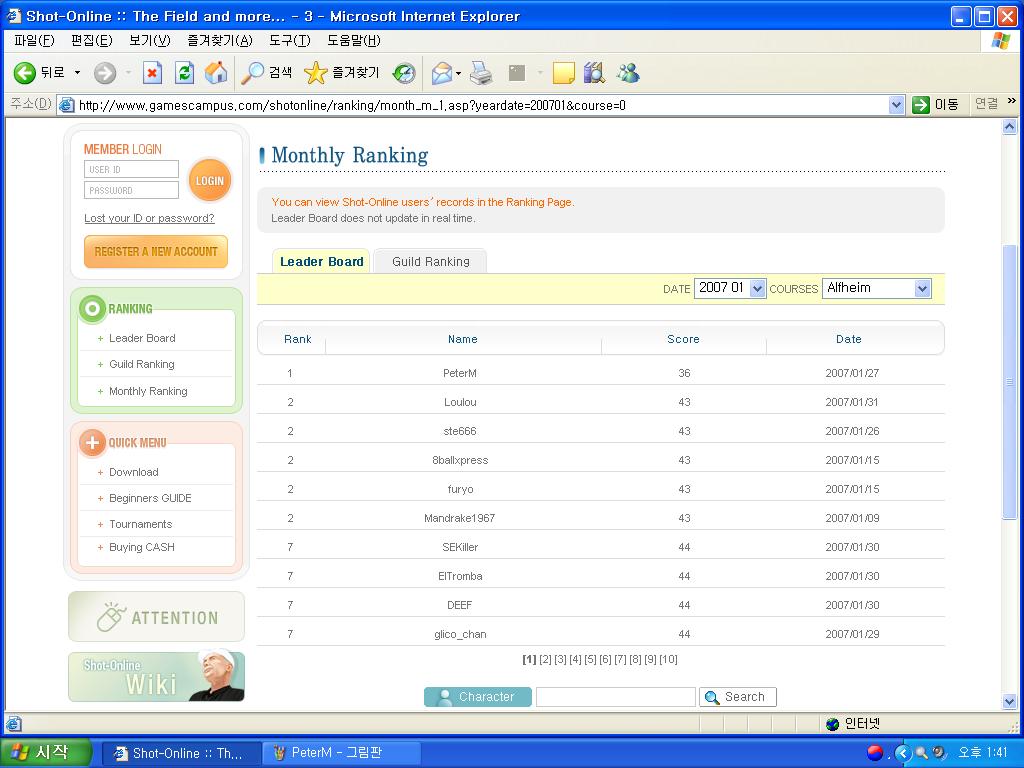Open the Buying CASH link

coord(142,547)
